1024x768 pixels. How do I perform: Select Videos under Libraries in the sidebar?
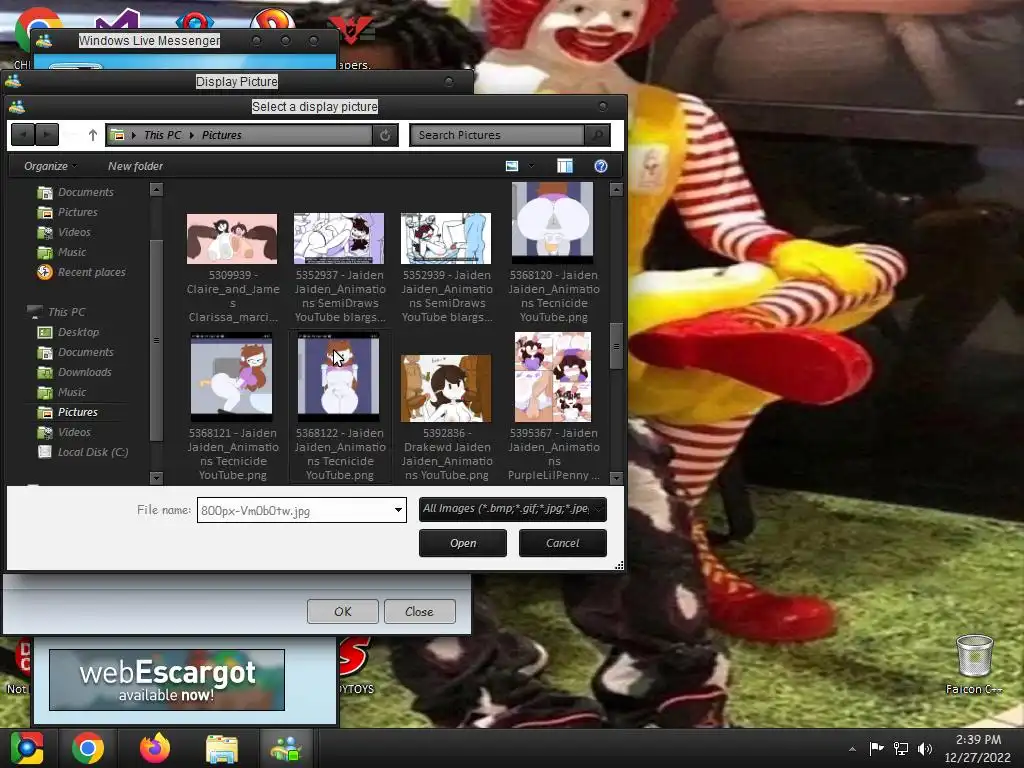[64, 232]
